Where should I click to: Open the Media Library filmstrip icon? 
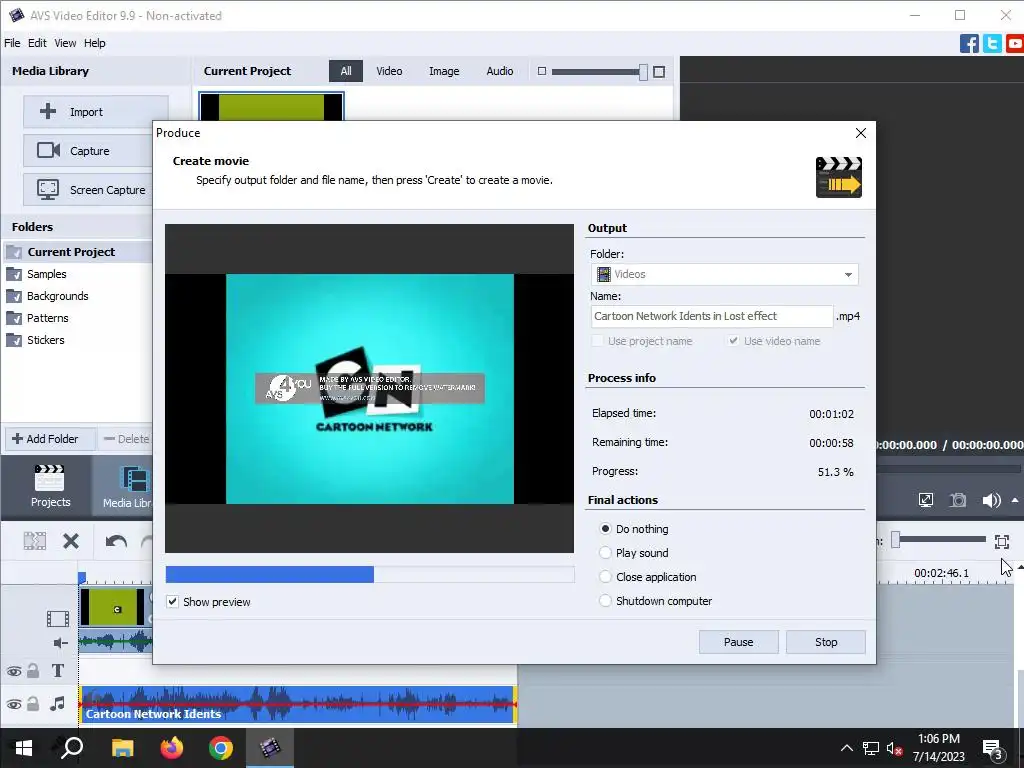(x=135, y=479)
